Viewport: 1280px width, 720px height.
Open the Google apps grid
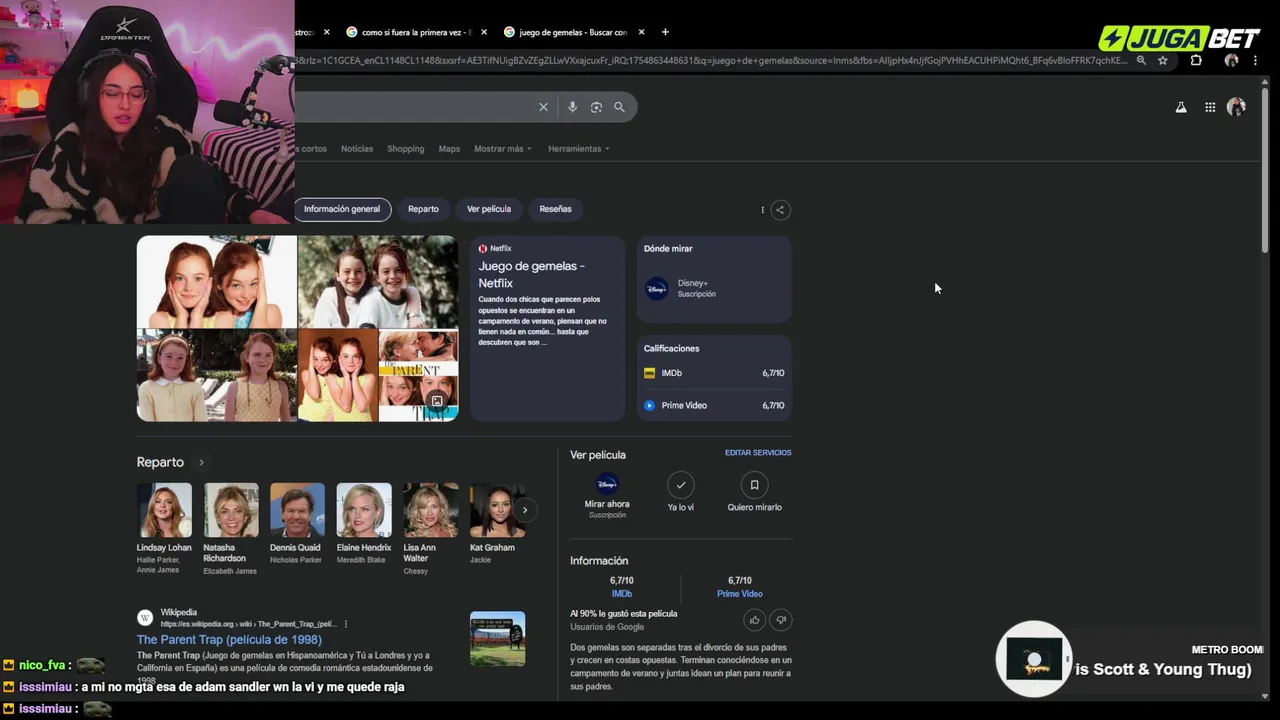1210,107
